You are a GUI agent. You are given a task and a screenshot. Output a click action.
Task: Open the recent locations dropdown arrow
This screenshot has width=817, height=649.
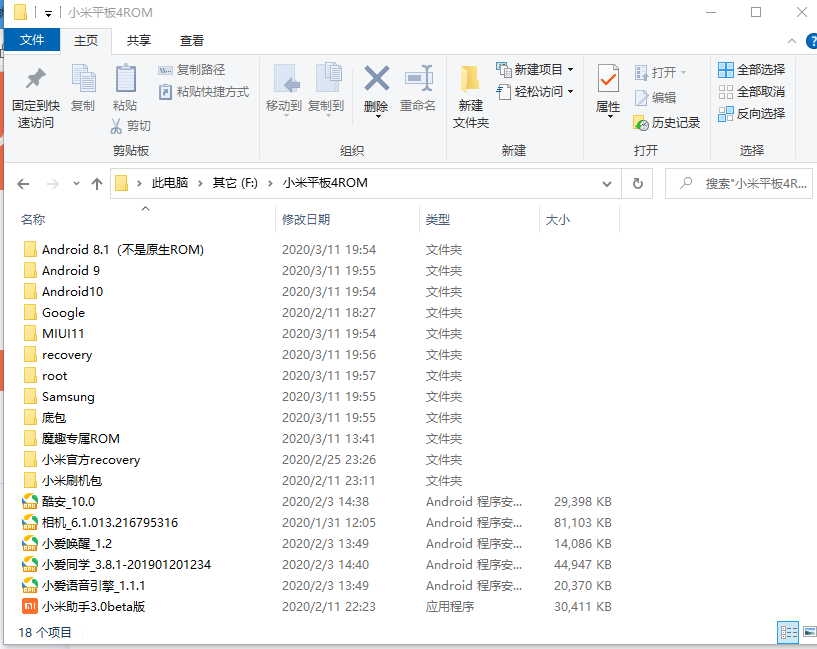77,183
